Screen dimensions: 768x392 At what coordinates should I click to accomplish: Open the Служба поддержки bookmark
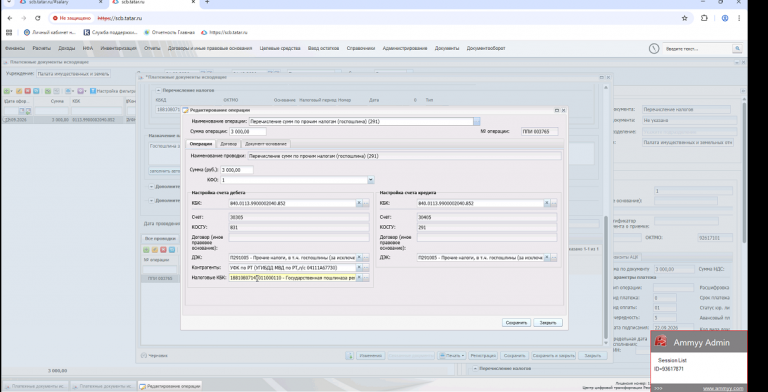110,32
